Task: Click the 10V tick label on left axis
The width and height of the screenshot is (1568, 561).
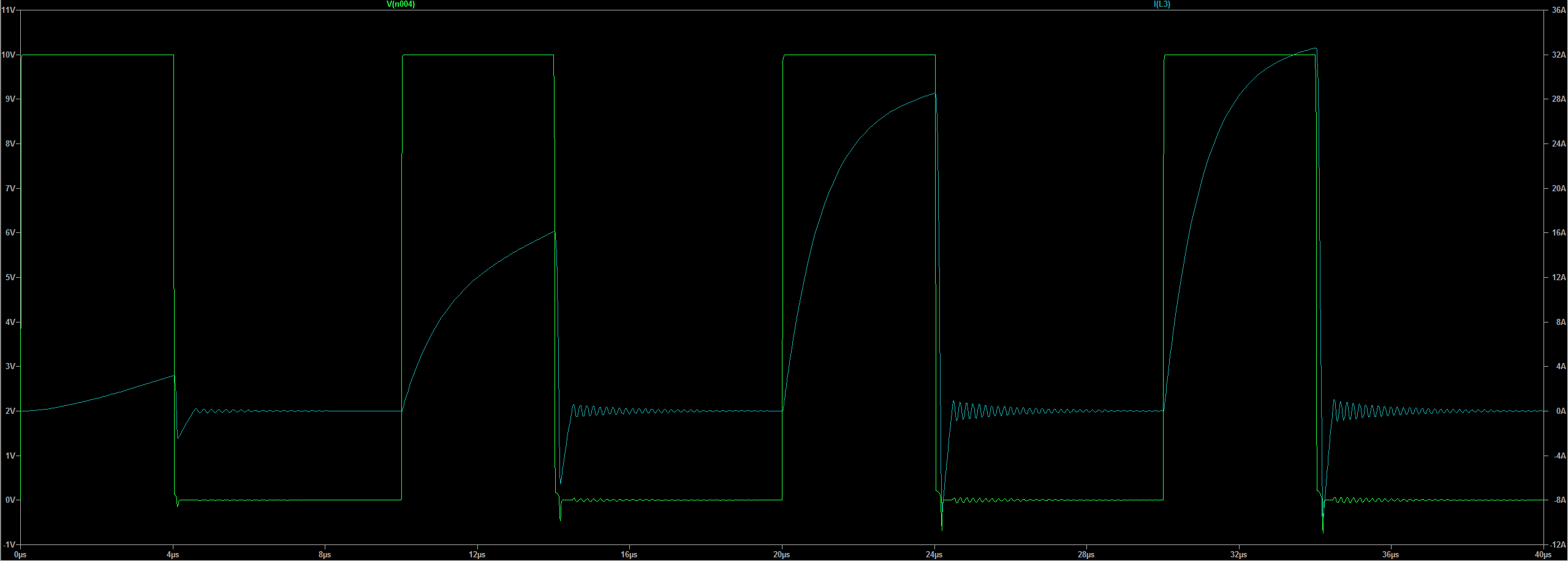Action: point(8,55)
